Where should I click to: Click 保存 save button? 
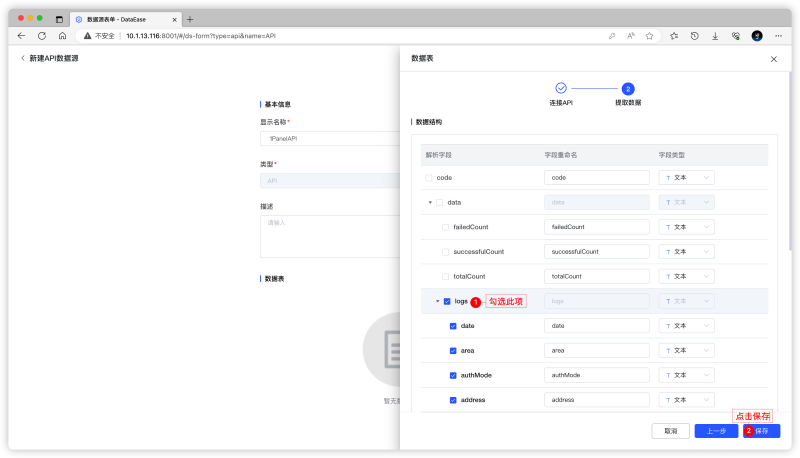pos(761,431)
